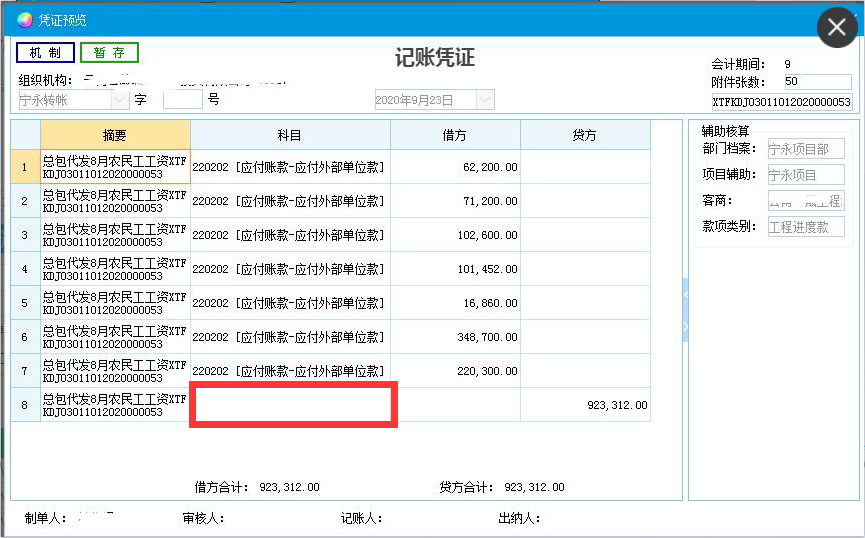Click the 附件张数 field showing 50
The width and height of the screenshot is (865, 538).
(x=817, y=82)
